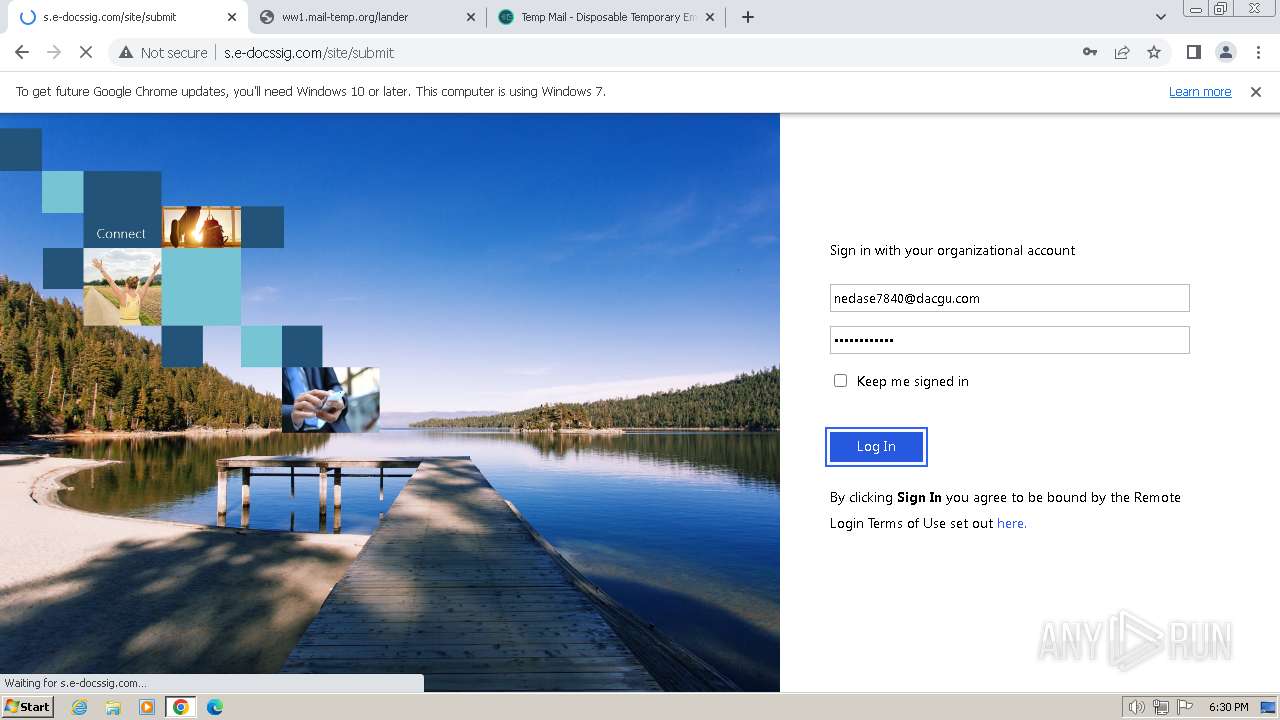Open Action Center flag icon
The image size is (1280, 720).
(1185, 707)
